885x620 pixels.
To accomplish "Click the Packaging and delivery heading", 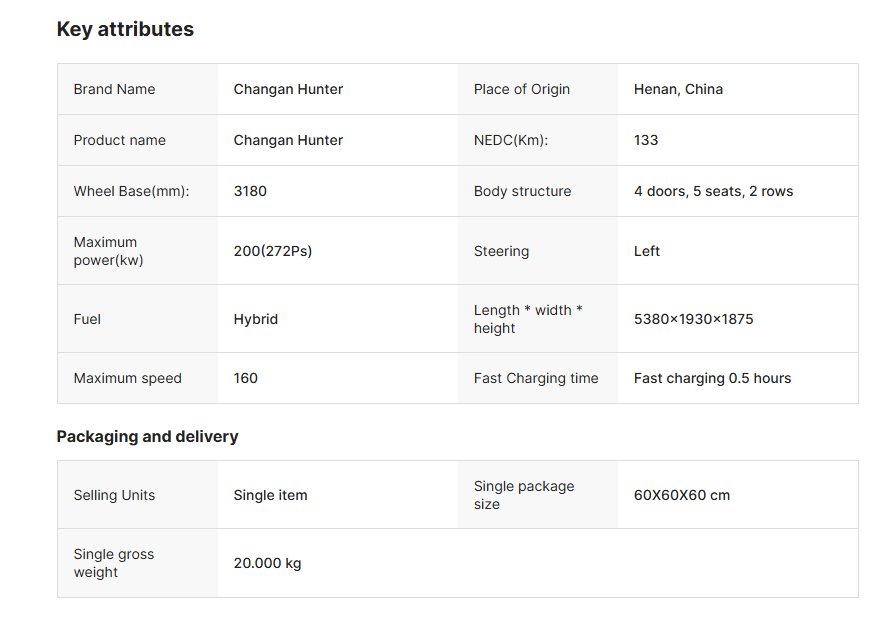I will (x=148, y=437).
